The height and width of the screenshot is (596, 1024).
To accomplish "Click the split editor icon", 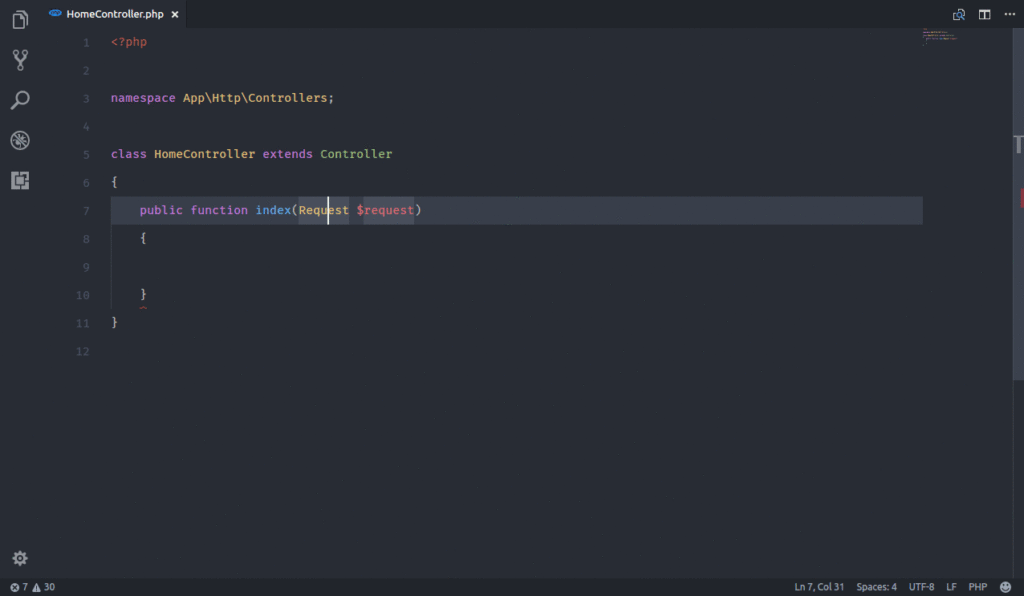I will 984,14.
